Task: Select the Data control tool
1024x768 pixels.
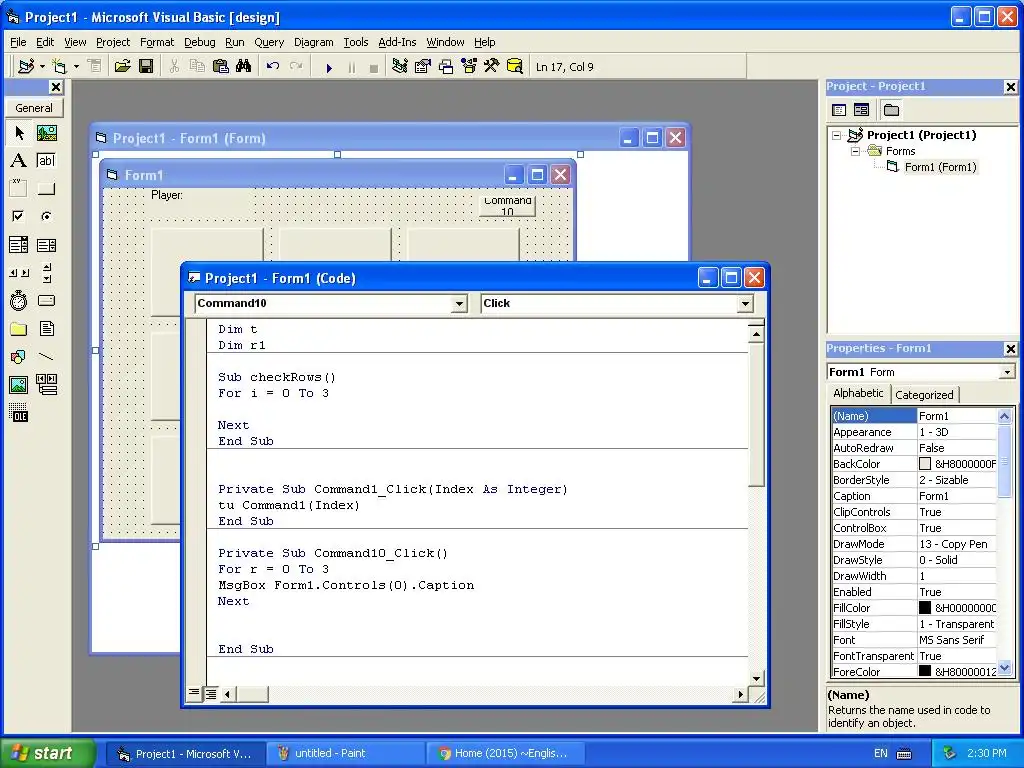Action: coord(46,385)
